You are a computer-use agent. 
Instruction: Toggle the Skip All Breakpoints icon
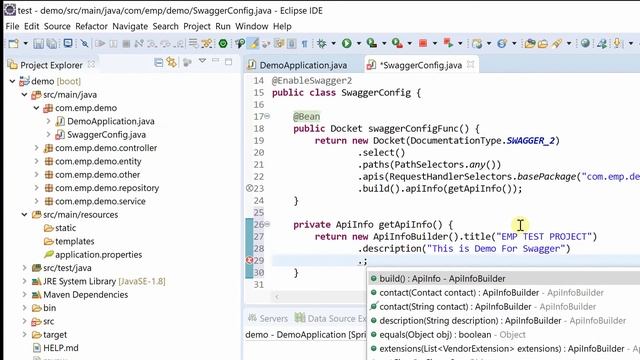click(84, 43)
